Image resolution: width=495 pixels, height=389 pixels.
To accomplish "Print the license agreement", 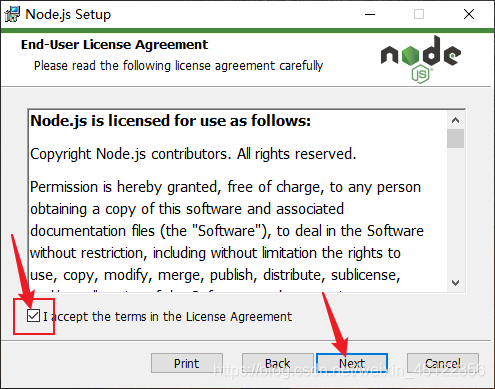I will (x=187, y=363).
